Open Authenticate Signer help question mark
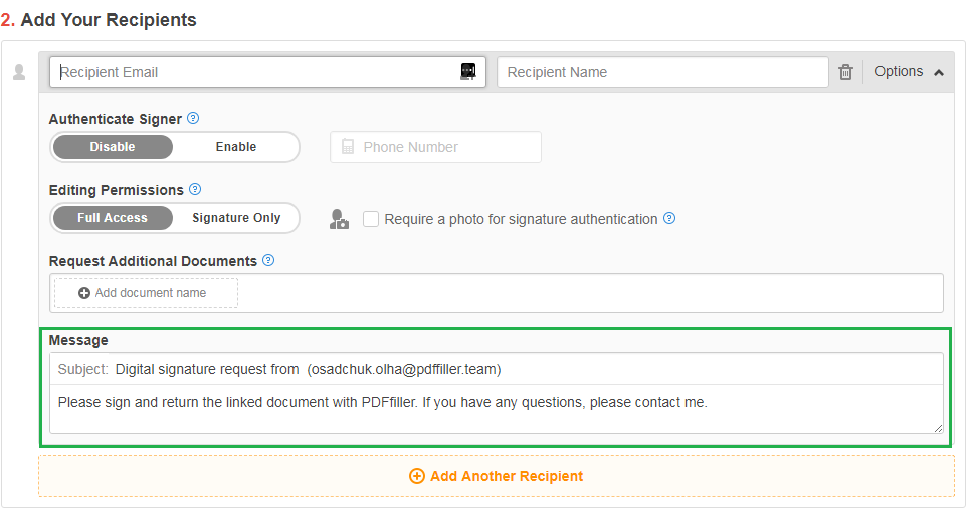Image resolution: width=978 pixels, height=524 pixels. [x=193, y=119]
